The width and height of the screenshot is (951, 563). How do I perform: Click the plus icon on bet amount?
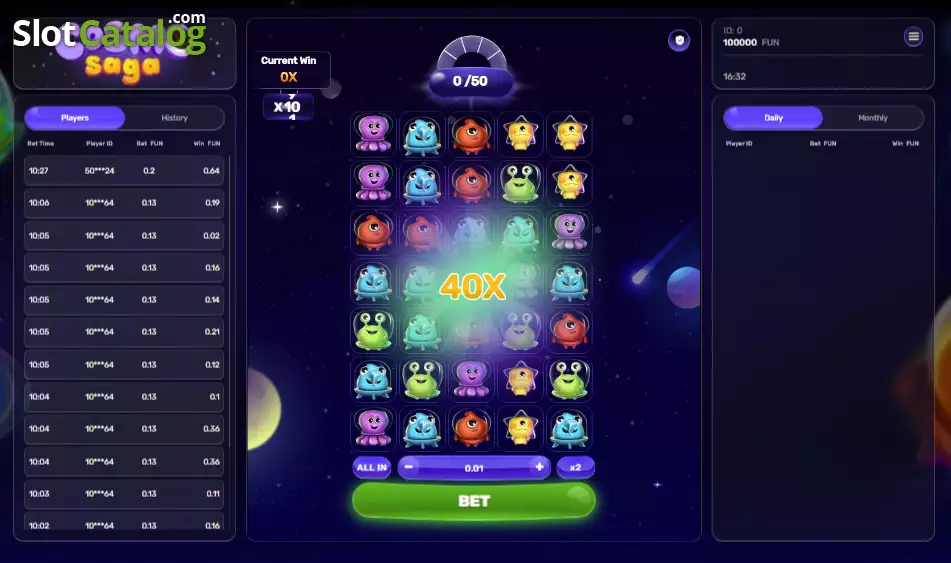[539, 467]
